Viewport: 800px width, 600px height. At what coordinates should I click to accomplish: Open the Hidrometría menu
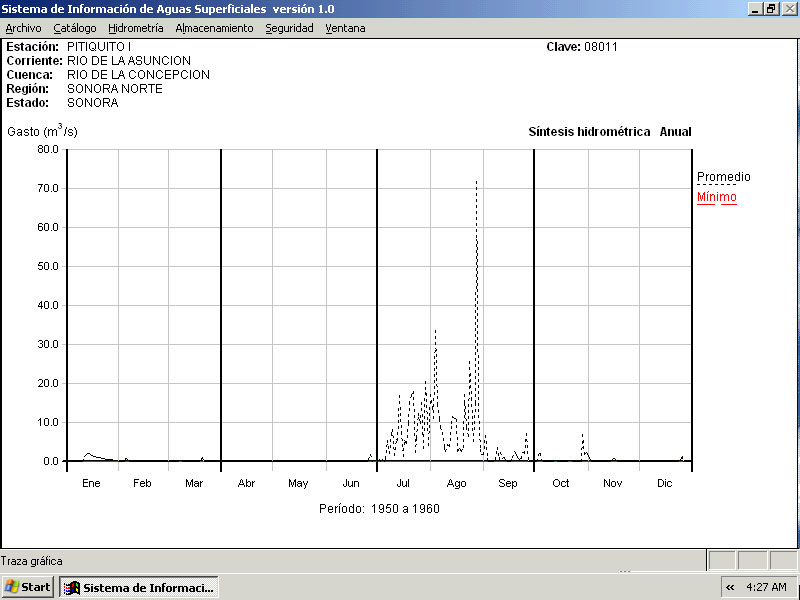[135, 28]
